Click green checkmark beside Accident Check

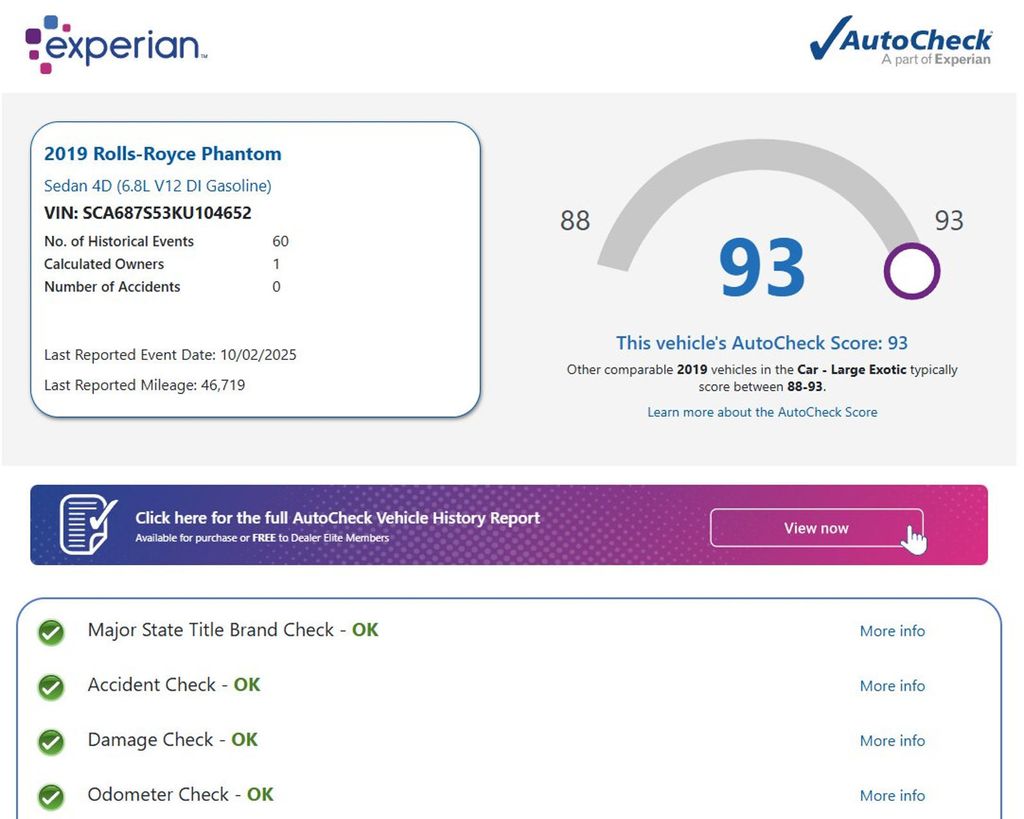51,687
